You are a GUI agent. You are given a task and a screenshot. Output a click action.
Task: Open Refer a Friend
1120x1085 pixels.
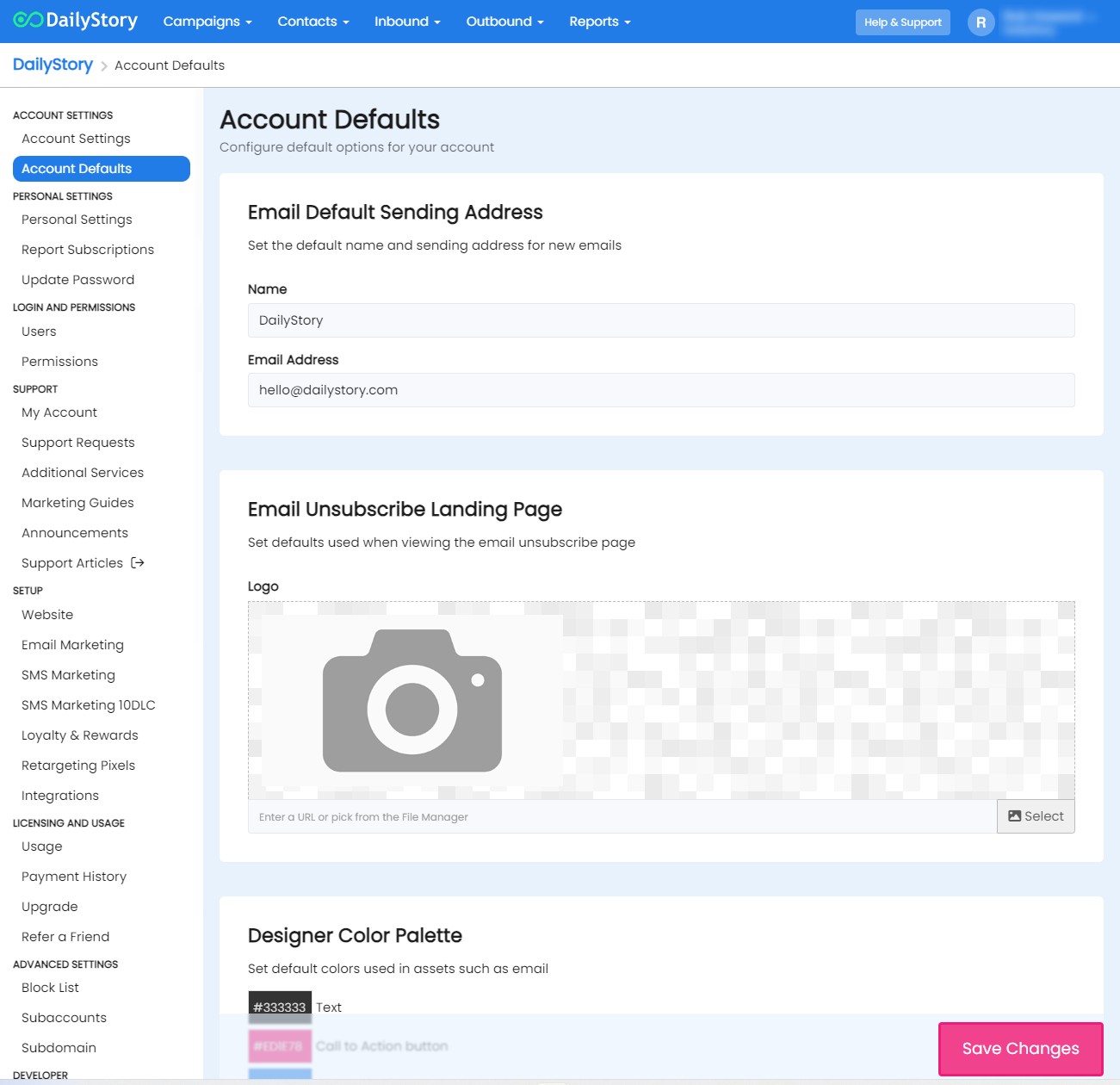coord(65,937)
